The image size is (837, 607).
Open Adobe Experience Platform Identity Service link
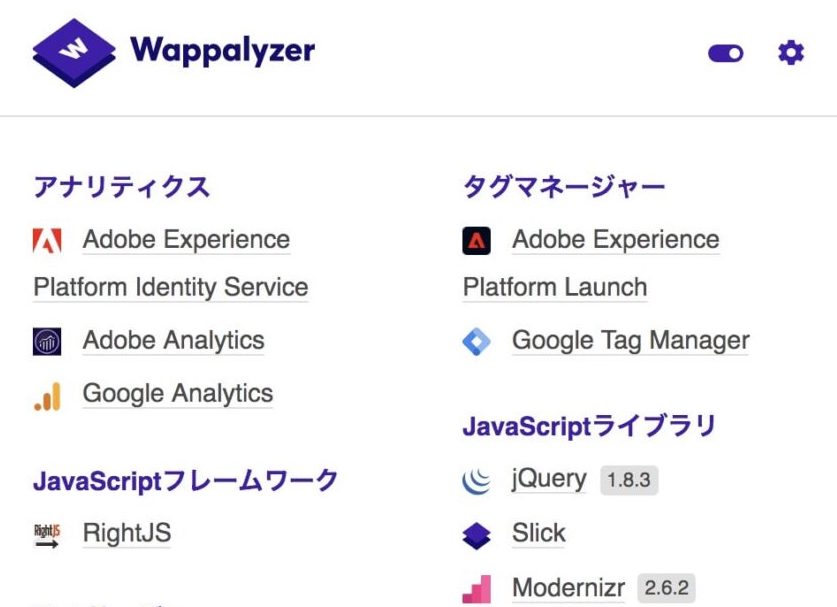point(171,263)
